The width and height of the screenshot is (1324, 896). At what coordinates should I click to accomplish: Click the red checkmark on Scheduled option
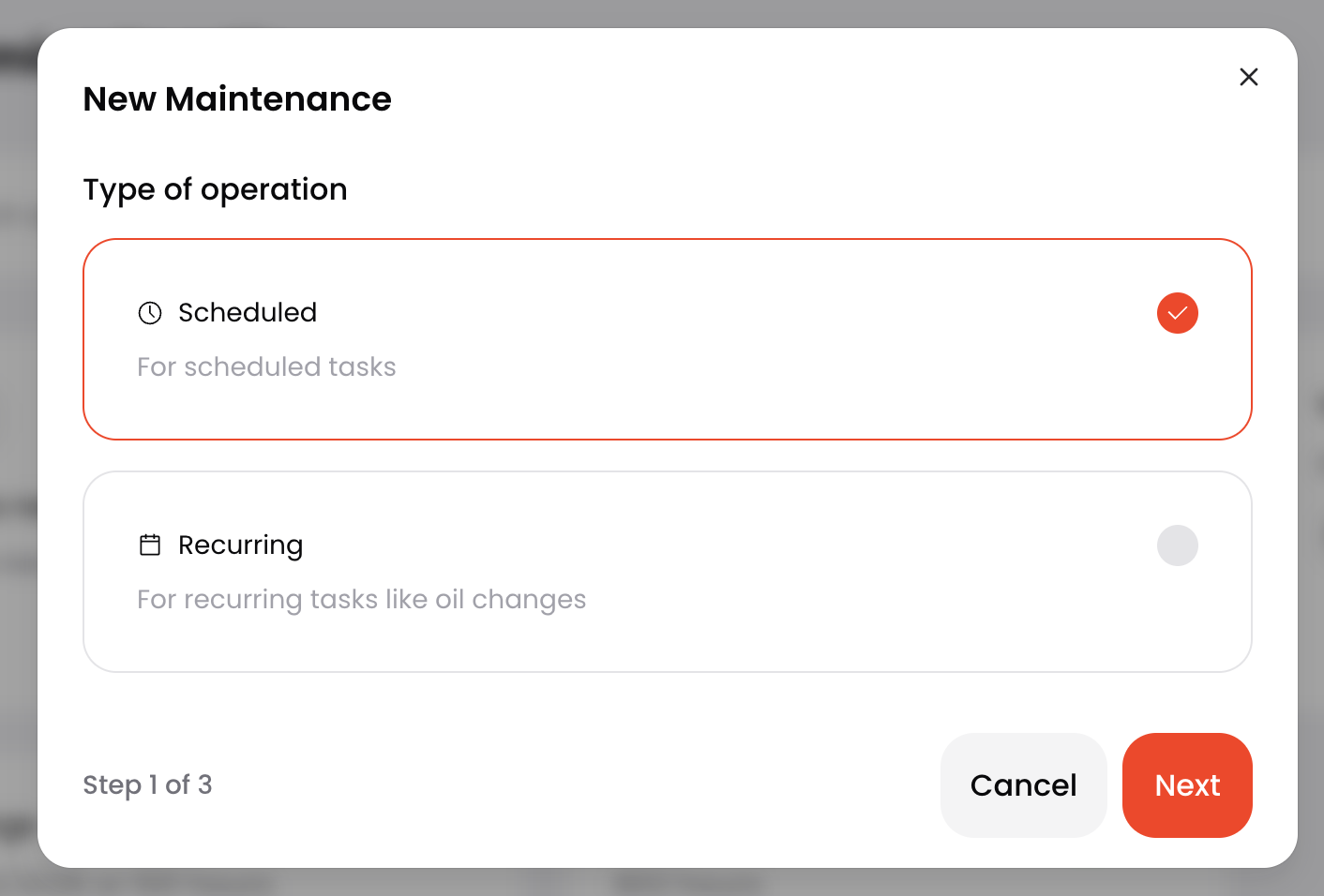1177,313
